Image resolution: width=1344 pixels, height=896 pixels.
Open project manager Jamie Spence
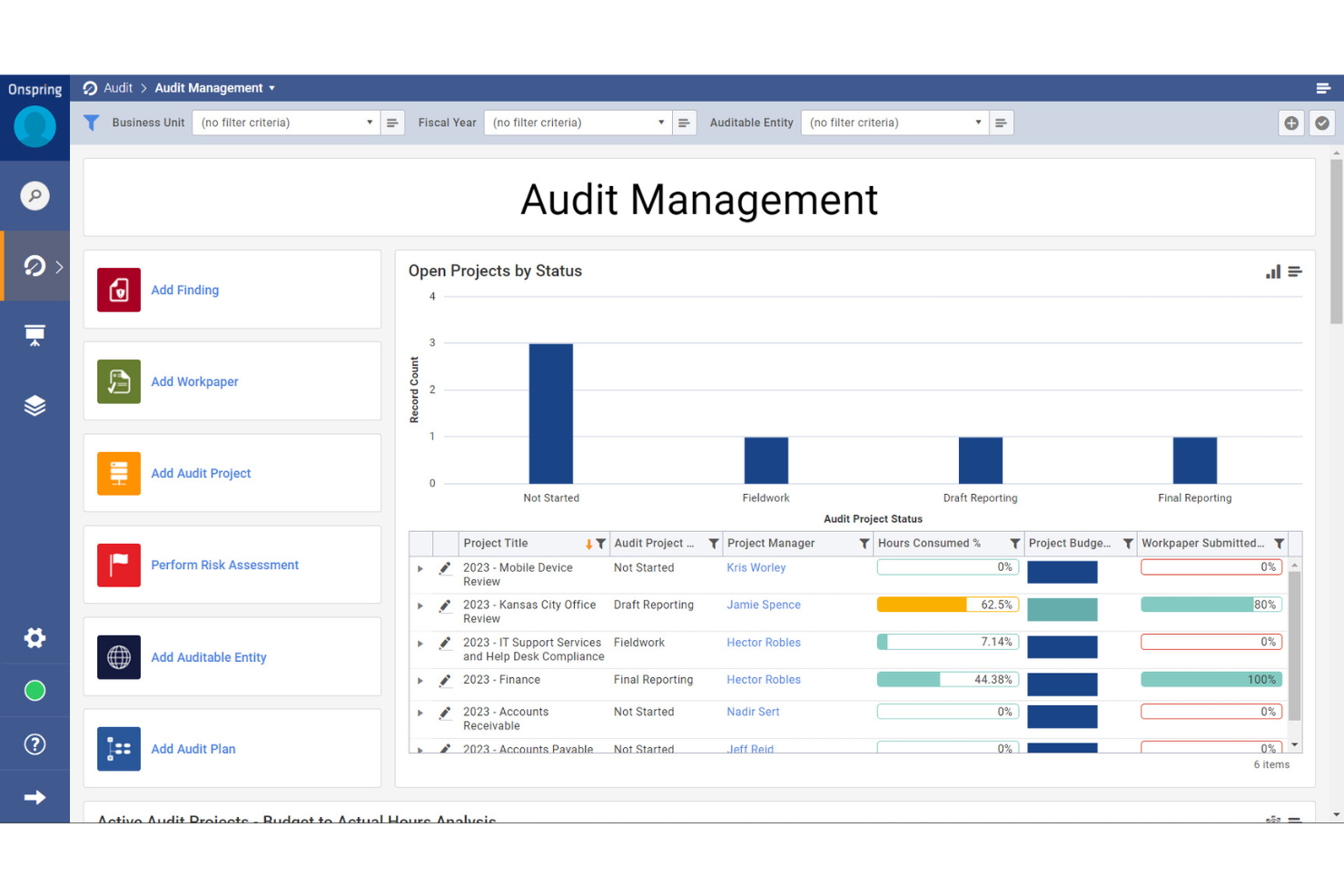[764, 606]
